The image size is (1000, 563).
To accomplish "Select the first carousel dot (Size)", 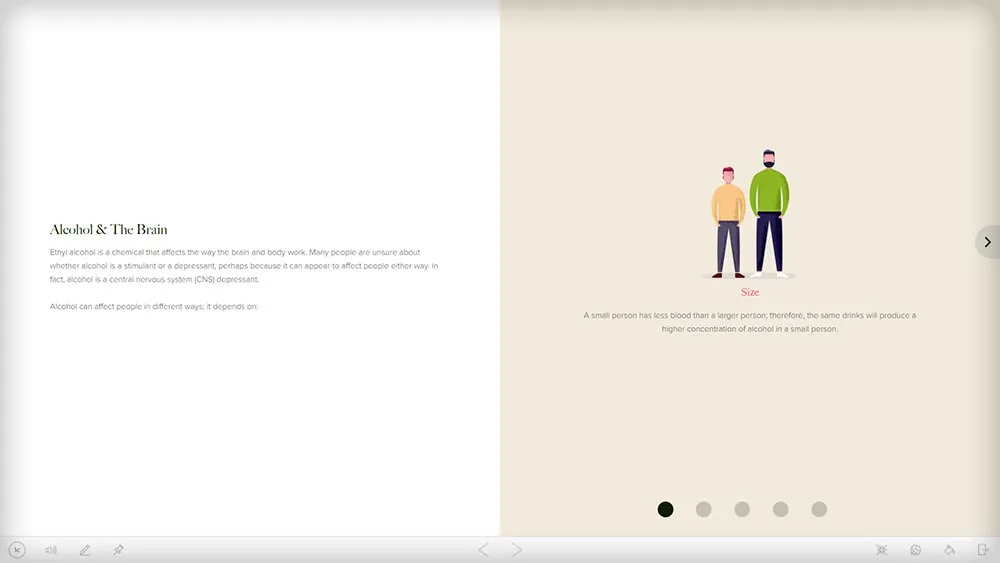I will point(665,509).
